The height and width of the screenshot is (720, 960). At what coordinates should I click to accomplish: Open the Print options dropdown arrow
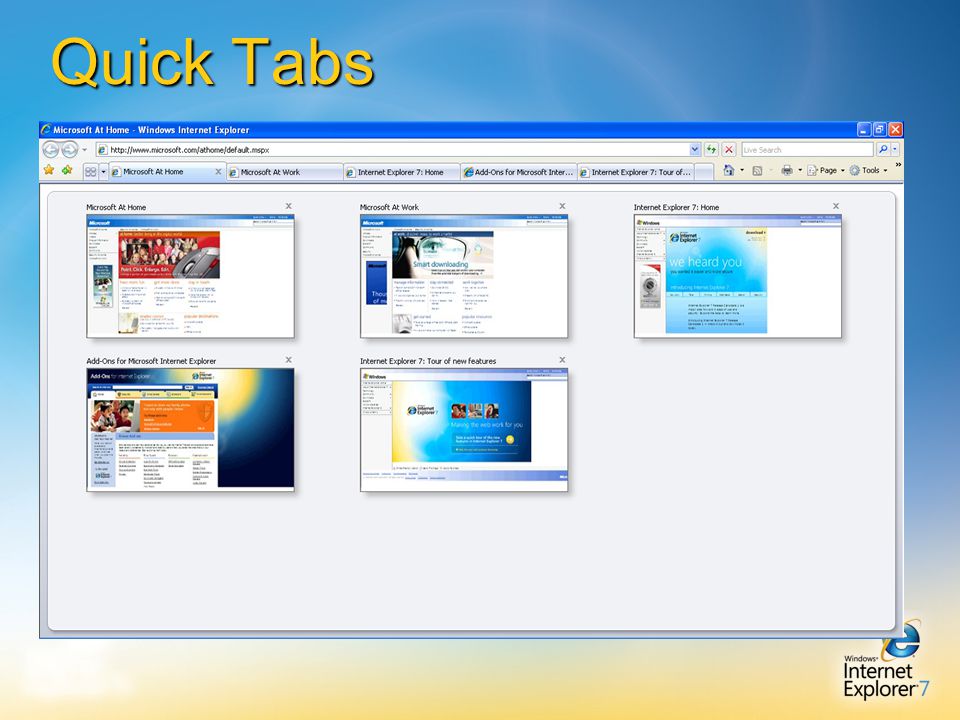pos(800,170)
